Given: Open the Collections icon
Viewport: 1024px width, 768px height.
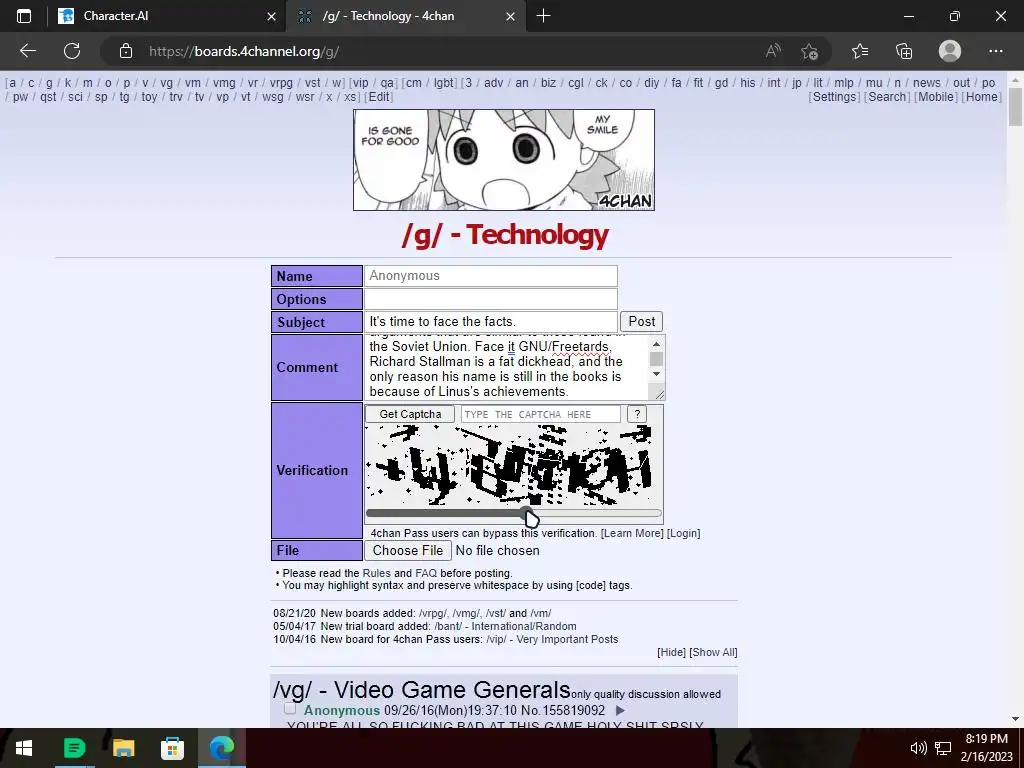Looking at the screenshot, I should tap(904, 51).
